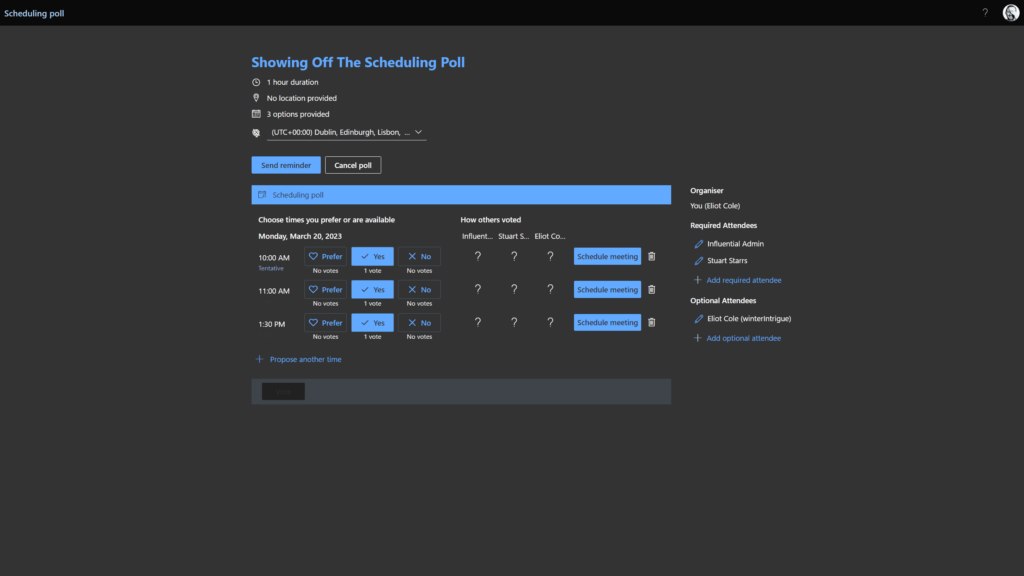Viewport: 1024px width, 576px height.
Task: Click pencil icon next to Eliot Cole (winterIntrigue)
Action: (698, 319)
